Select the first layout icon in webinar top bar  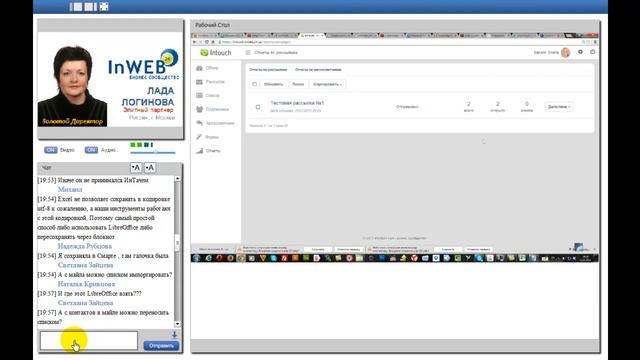click(76, 7)
